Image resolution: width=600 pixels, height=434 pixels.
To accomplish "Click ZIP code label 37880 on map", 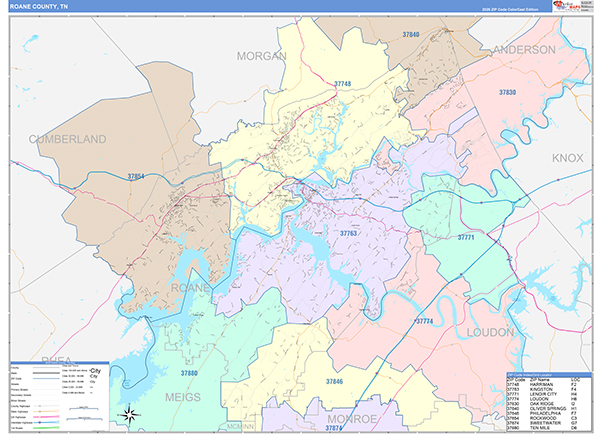I will click(x=189, y=373).
